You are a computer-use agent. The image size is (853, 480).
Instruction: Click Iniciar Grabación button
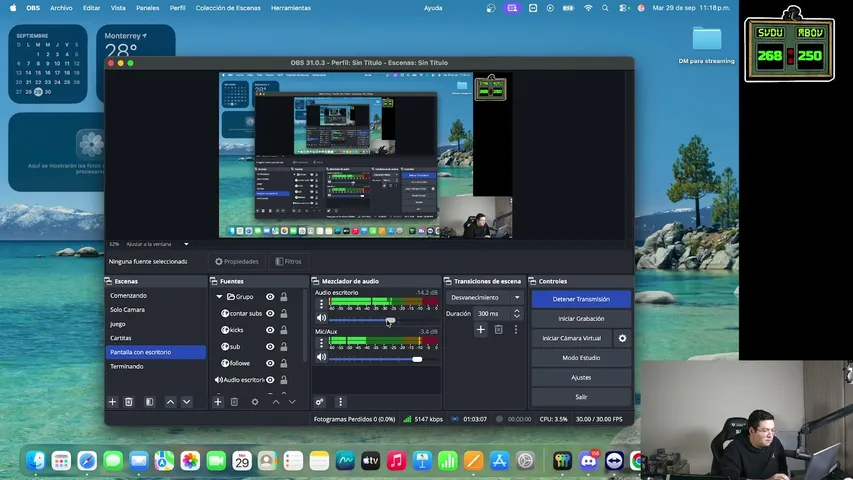pyautogui.click(x=581, y=318)
